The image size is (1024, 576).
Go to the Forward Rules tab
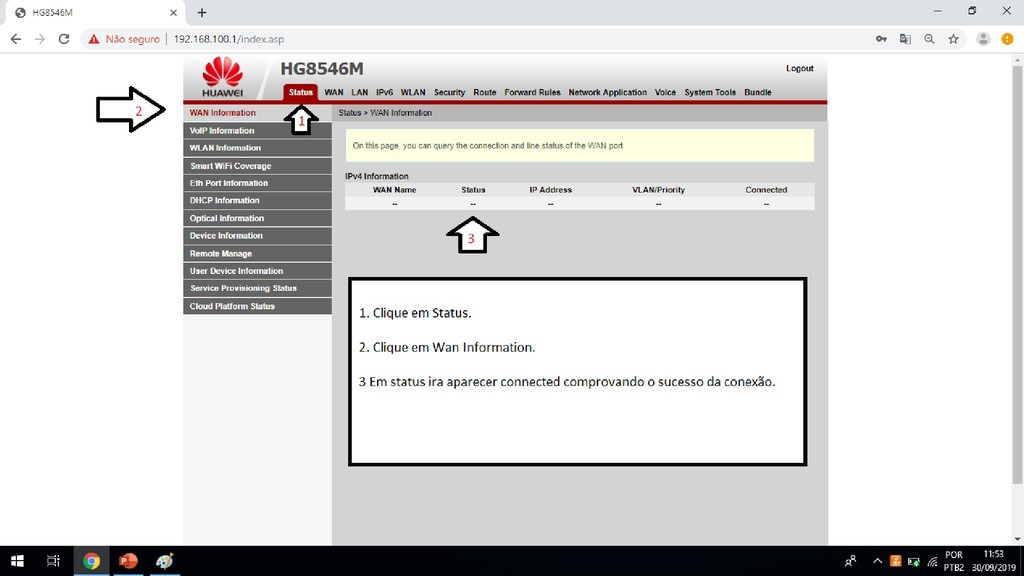click(532, 92)
